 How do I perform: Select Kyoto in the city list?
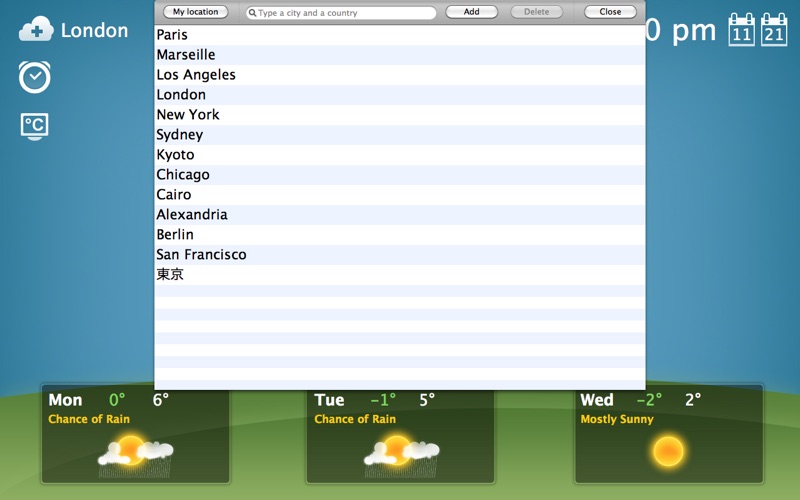[176, 155]
